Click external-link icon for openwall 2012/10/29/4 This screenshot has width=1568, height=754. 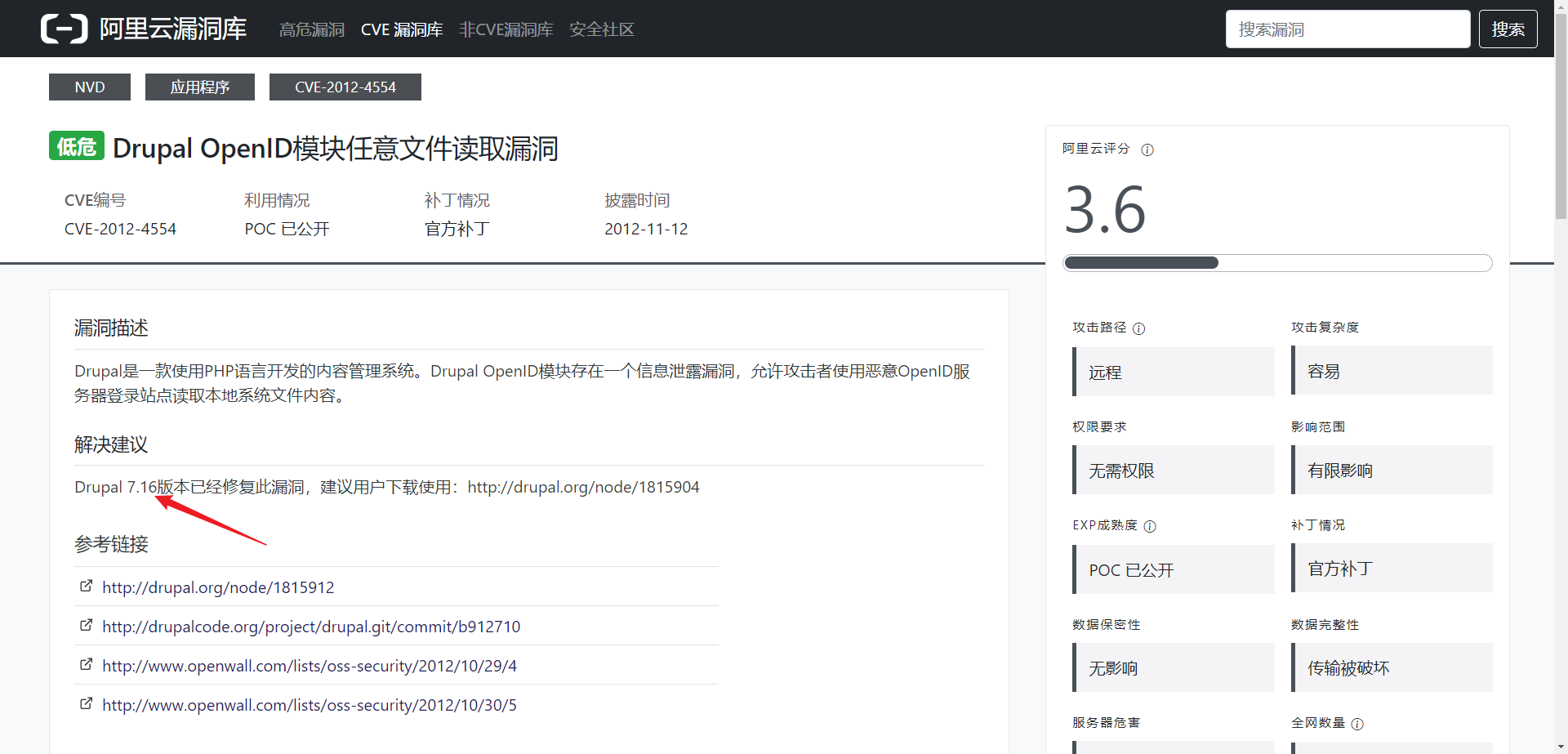[86, 664]
